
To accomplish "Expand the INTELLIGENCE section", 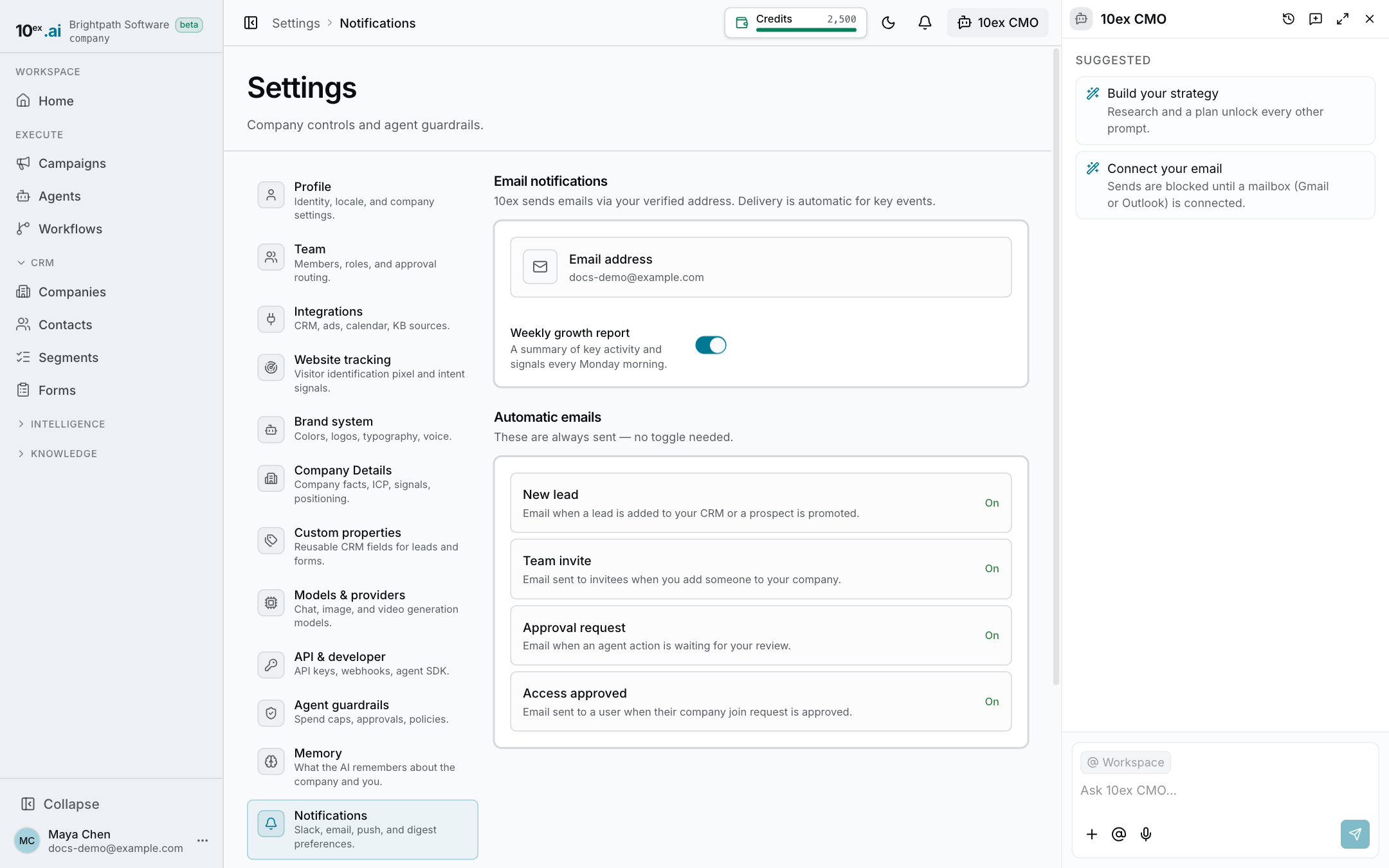I will click(61, 424).
